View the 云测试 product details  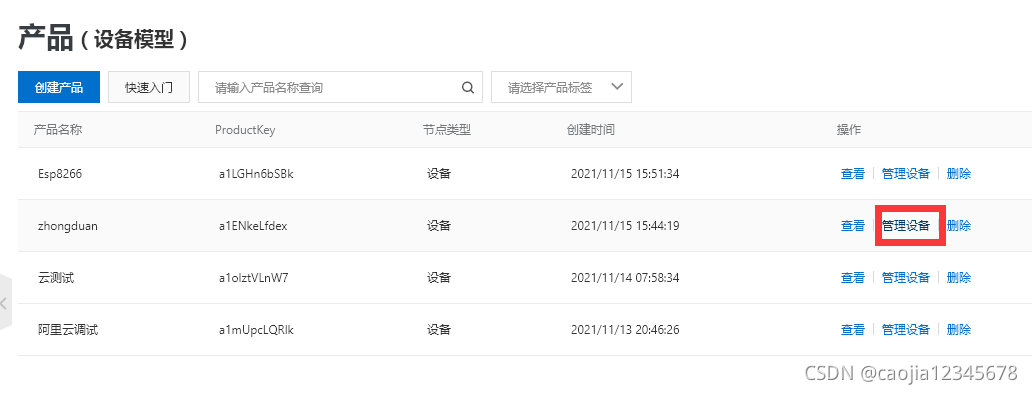(x=852, y=278)
